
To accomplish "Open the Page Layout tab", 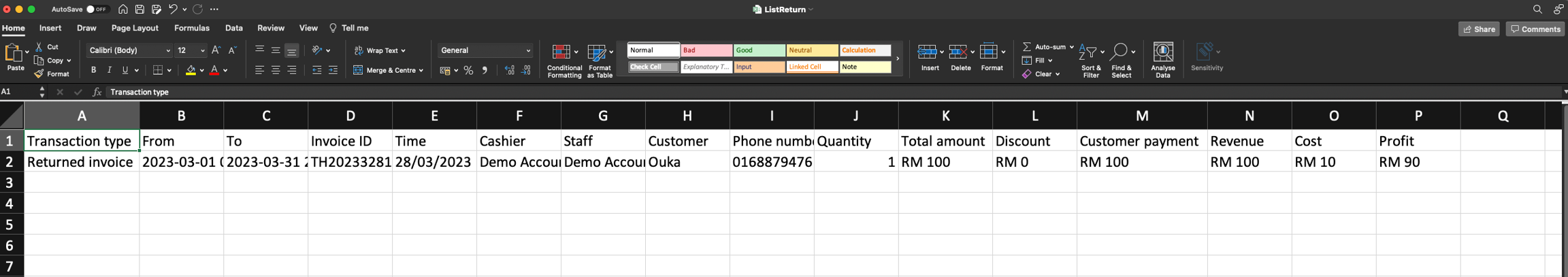I will tap(135, 28).
